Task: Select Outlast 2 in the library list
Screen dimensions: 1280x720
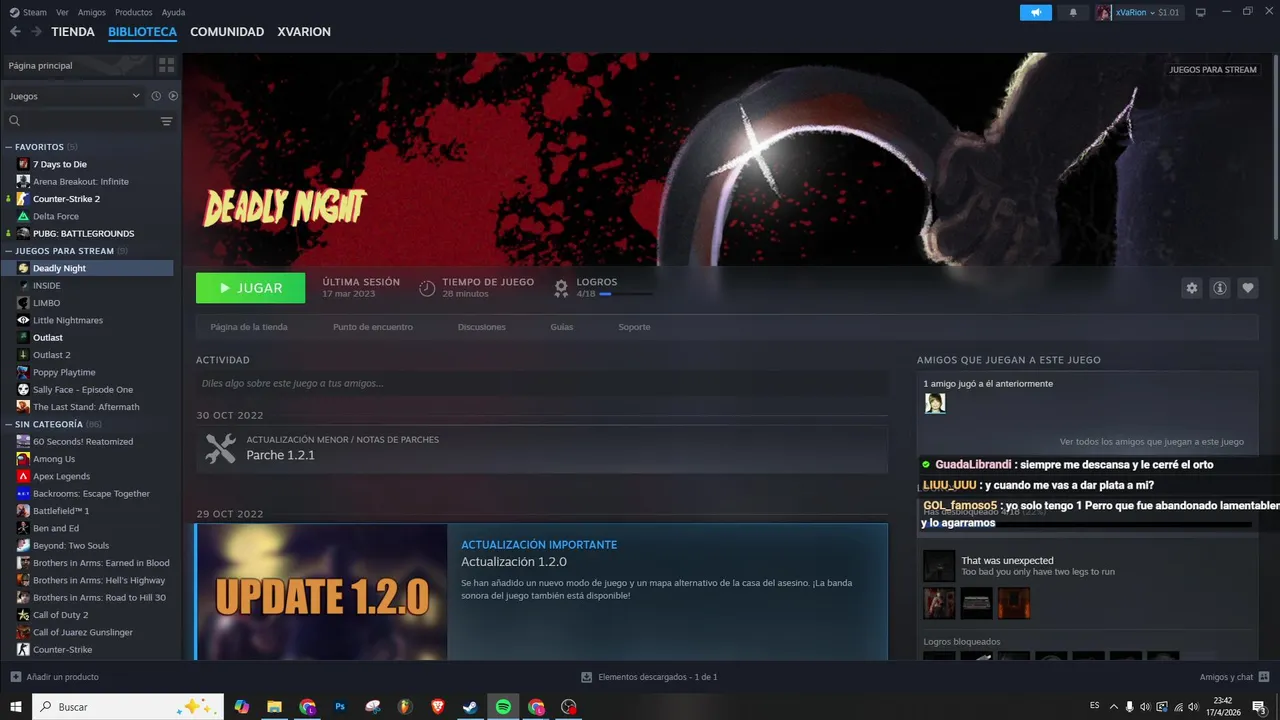Action: [51, 355]
